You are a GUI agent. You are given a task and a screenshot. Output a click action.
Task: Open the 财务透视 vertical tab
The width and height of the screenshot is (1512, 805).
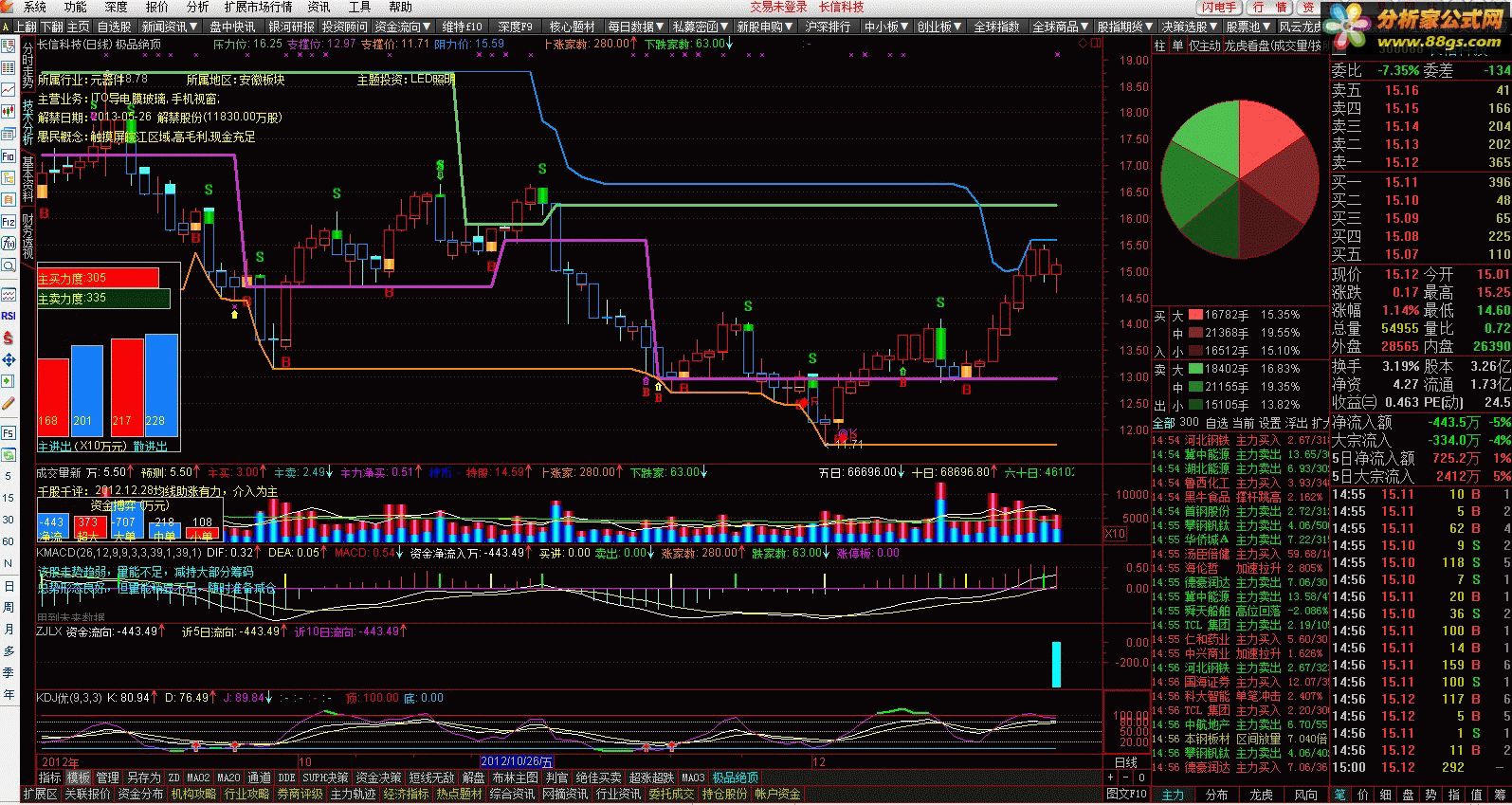pyautogui.click(x=27, y=237)
